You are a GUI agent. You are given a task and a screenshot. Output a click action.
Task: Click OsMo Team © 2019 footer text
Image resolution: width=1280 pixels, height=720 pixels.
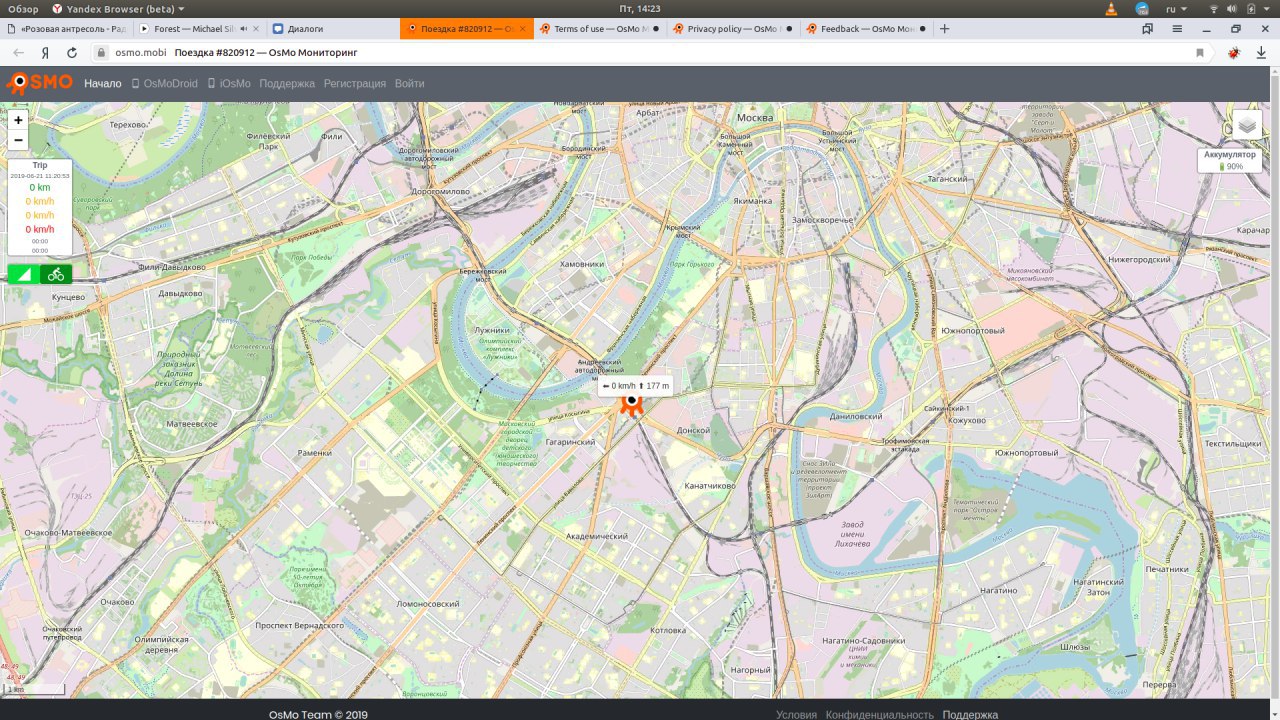coord(318,715)
